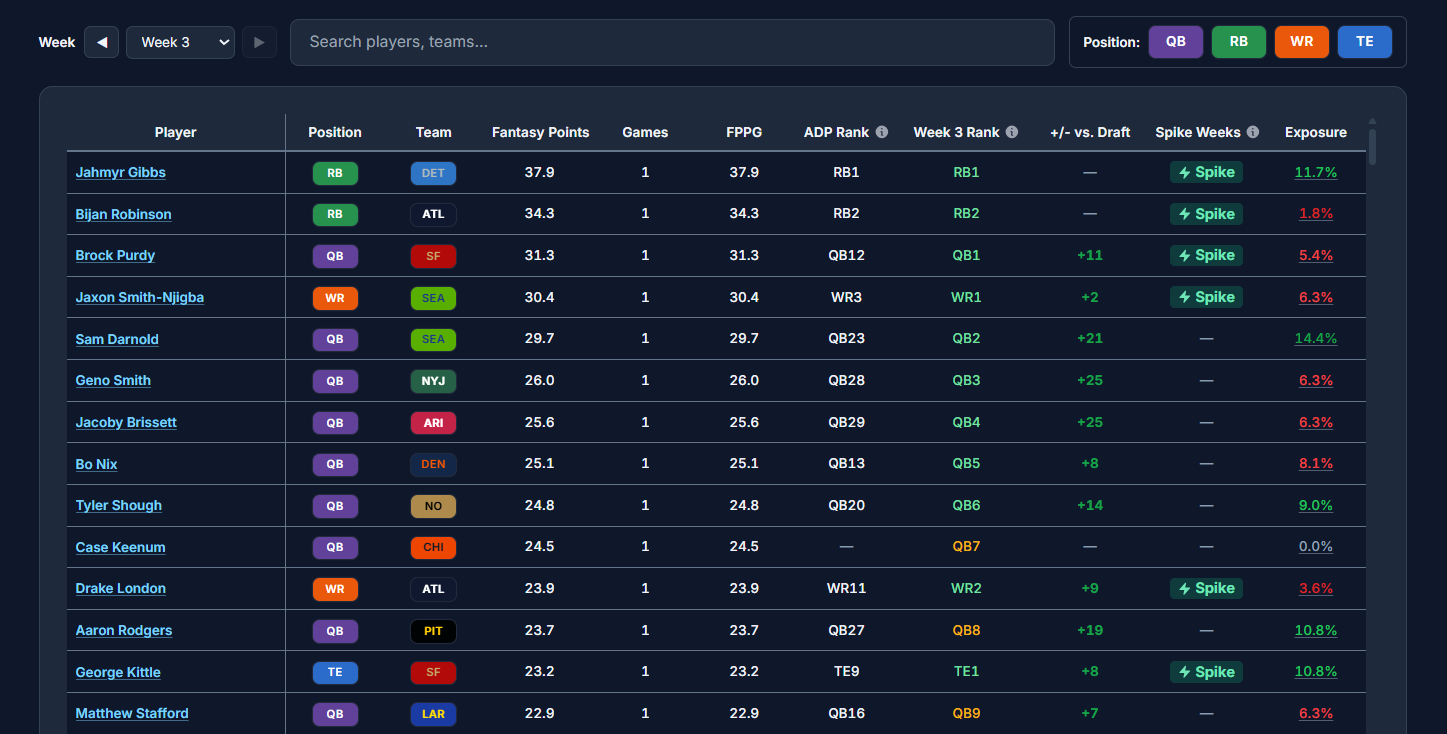Click the table vertical scrollbar thumb
This screenshot has height=734, width=1447.
tap(1373, 146)
